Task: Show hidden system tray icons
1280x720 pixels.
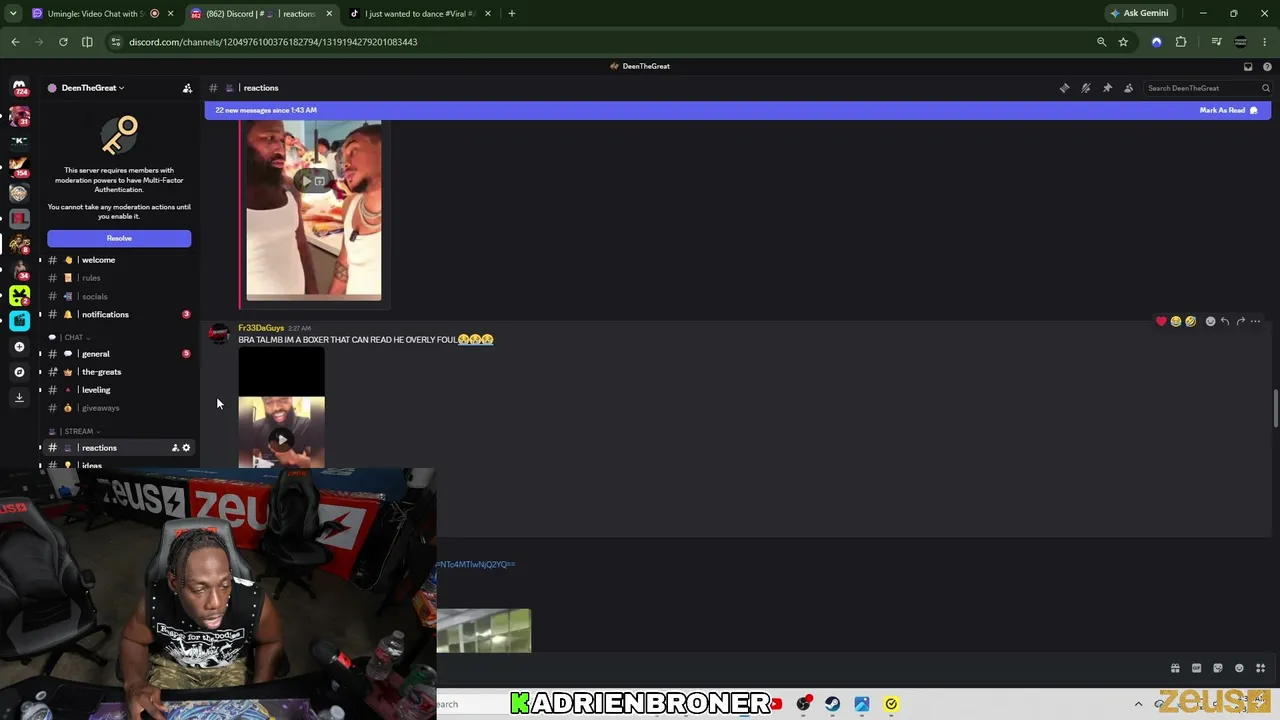Action: click(1138, 704)
